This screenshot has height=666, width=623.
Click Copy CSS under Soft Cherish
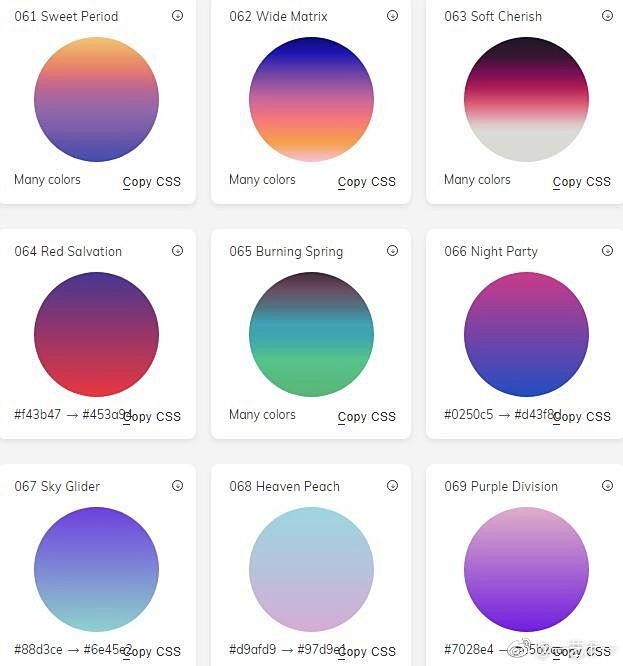(582, 182)
